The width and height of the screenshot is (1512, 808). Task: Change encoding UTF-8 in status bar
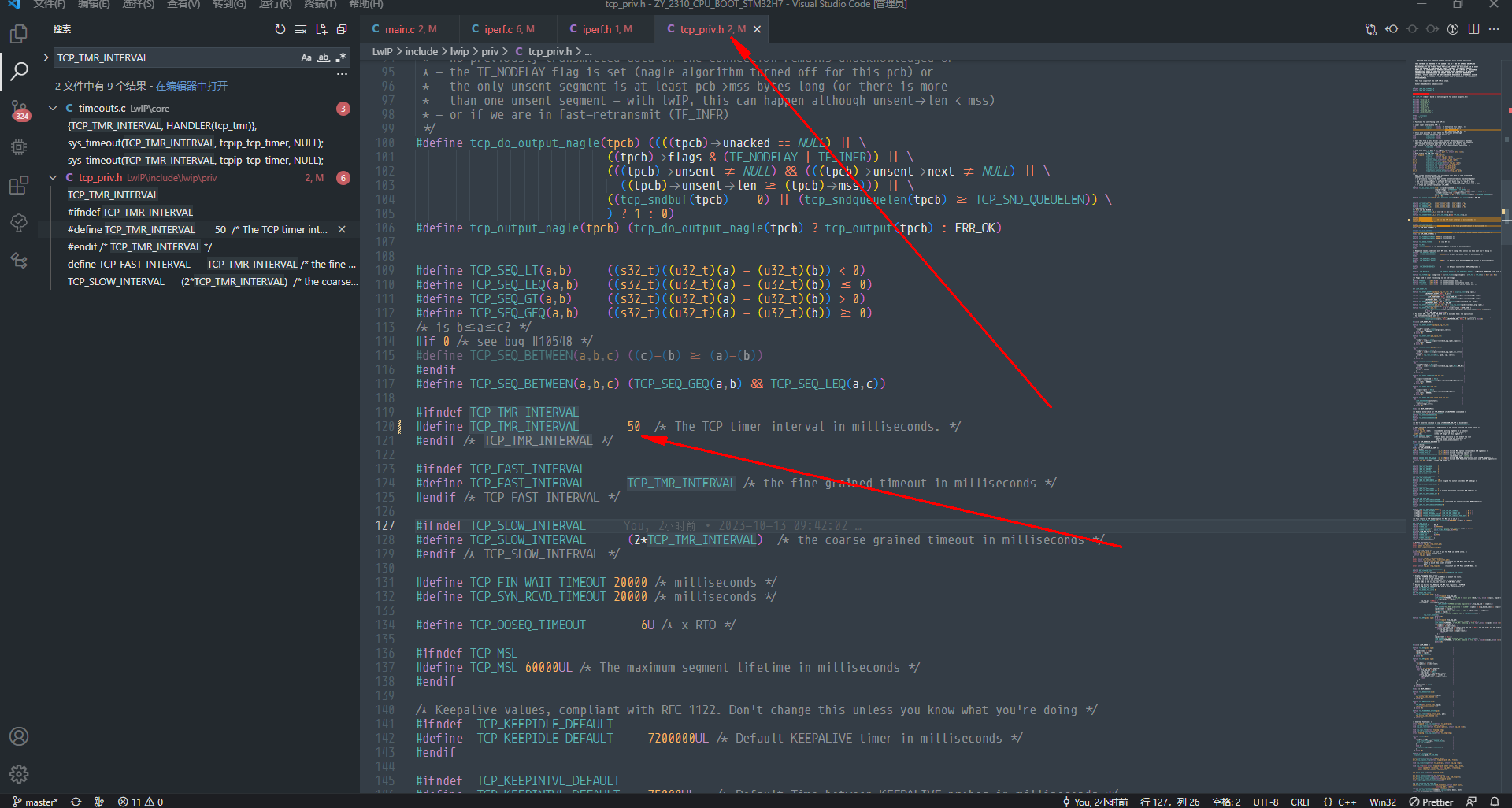tap(1266, 802)
